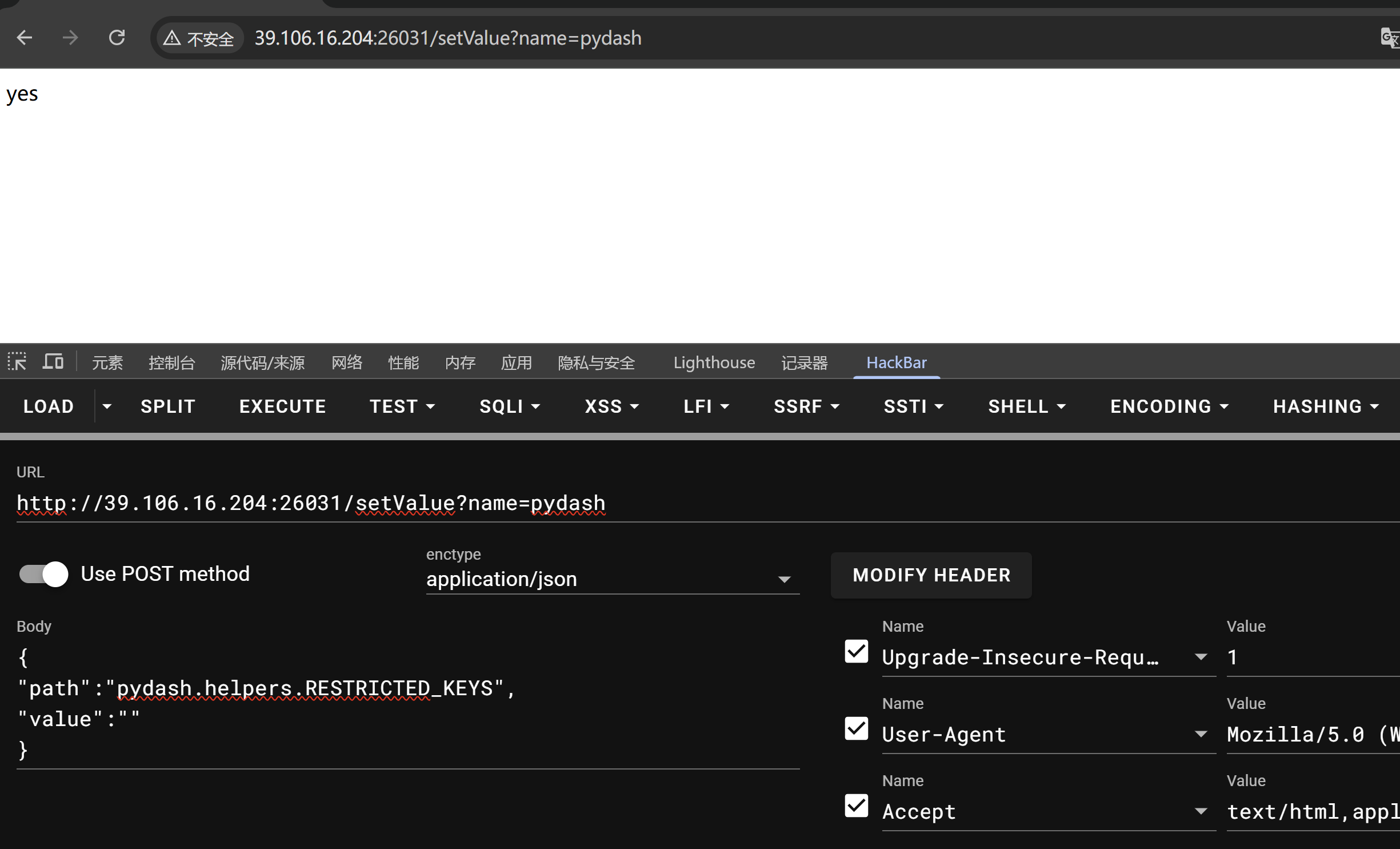The width and height of the screenshot is (1400, 849).
Task: Uncheck the Upgrade-Insecure-Requests header checkbox
Action: (x=856, y=652)
